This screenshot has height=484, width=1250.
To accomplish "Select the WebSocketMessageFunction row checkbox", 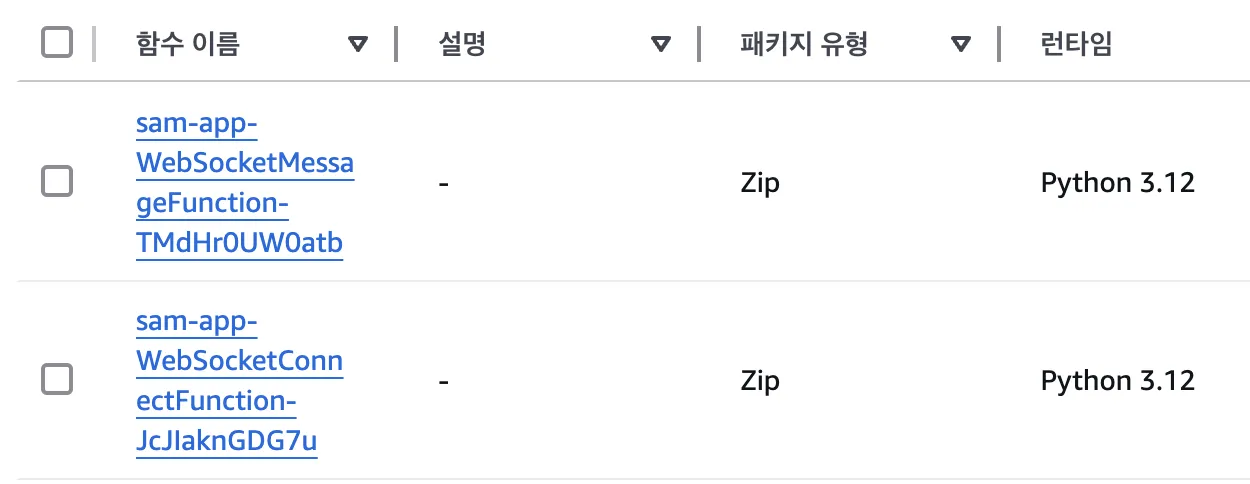I will pyautogui.click(x=57, y=182).
